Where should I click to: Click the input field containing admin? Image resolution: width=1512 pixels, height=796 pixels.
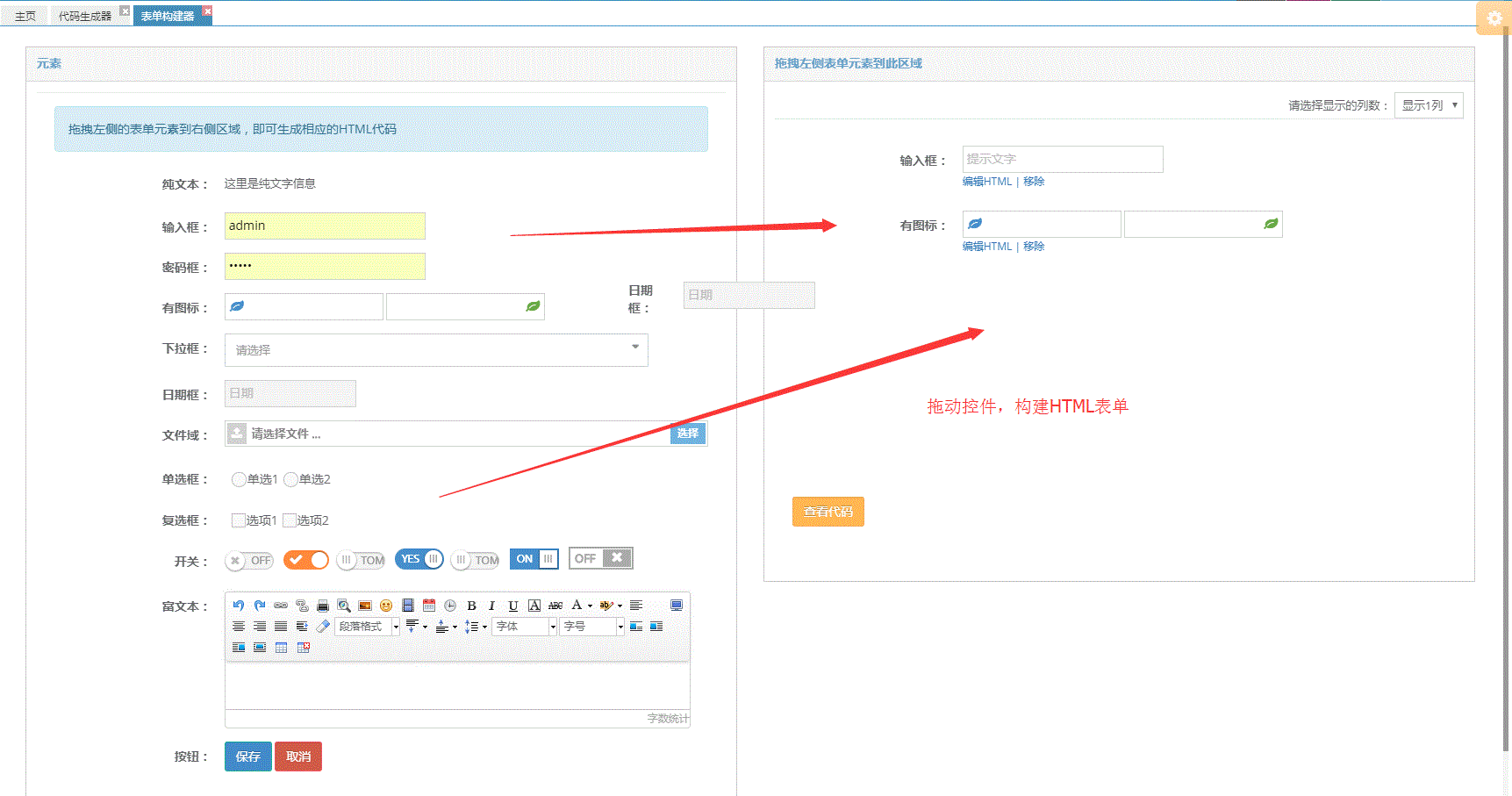[x=325, y=226]
